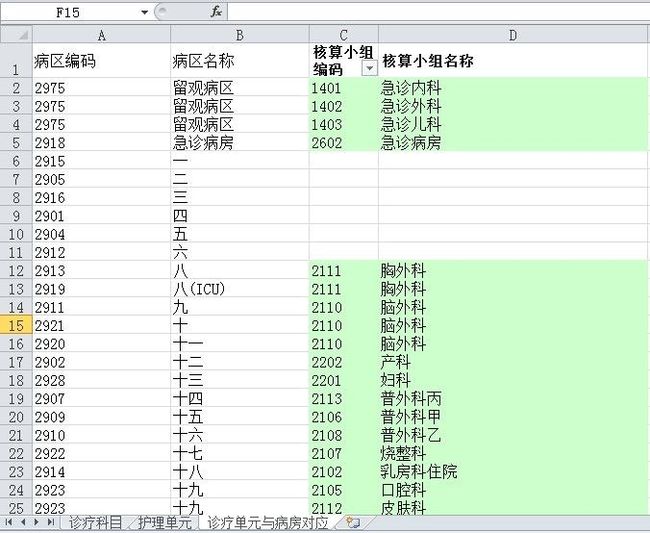Click the insert new worksheet icon
The height and width of the screenshot is (533, 650).
point(353,523)
